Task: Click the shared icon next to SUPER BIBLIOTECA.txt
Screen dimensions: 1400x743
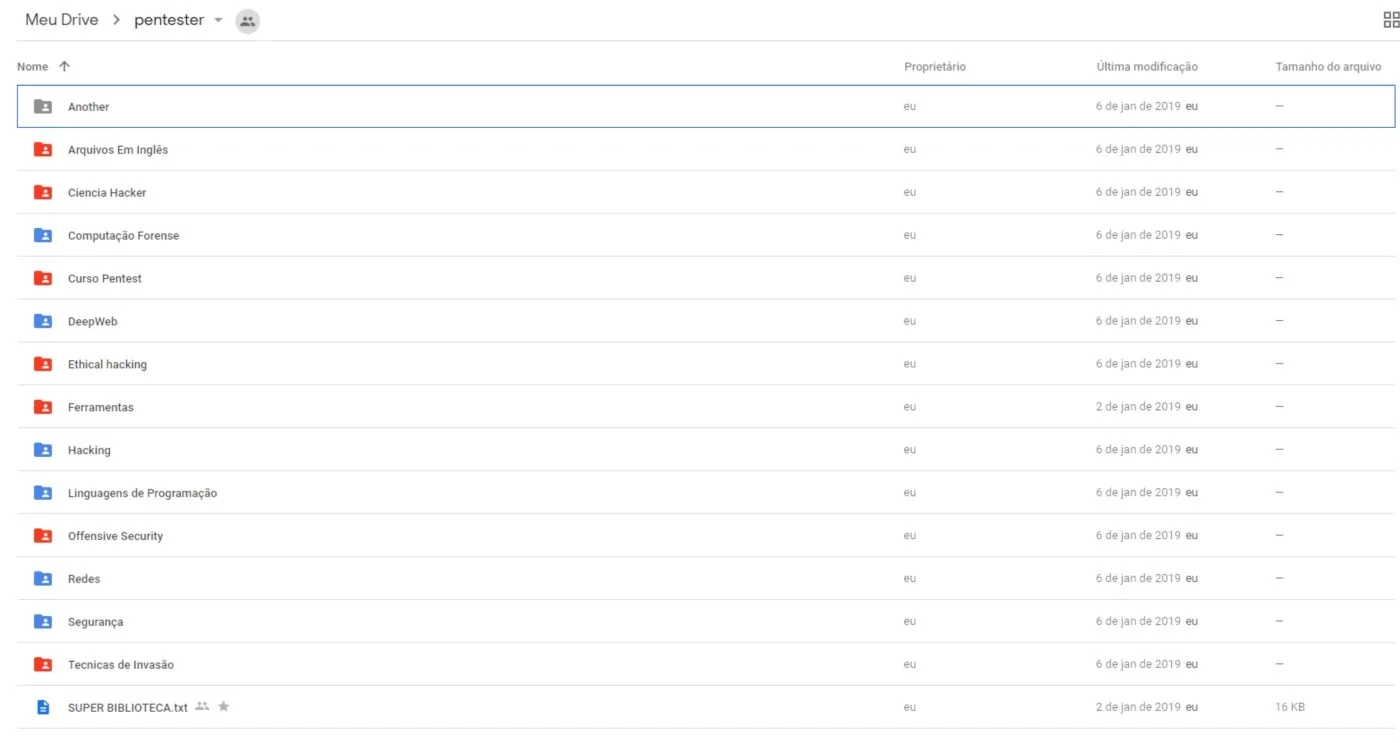Action: [202, 706]
